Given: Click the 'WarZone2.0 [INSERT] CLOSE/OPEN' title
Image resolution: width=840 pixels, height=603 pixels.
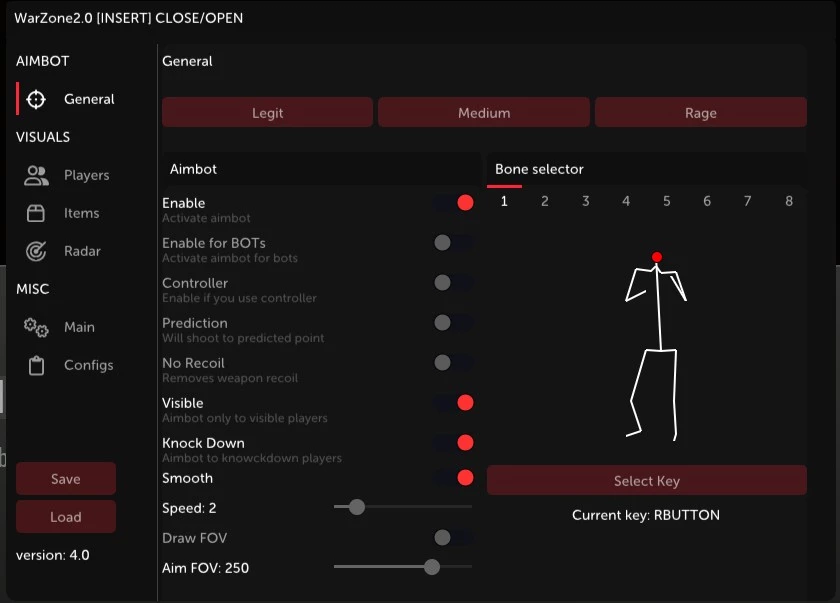Looking at the screenshot, I should click(129, 18).
